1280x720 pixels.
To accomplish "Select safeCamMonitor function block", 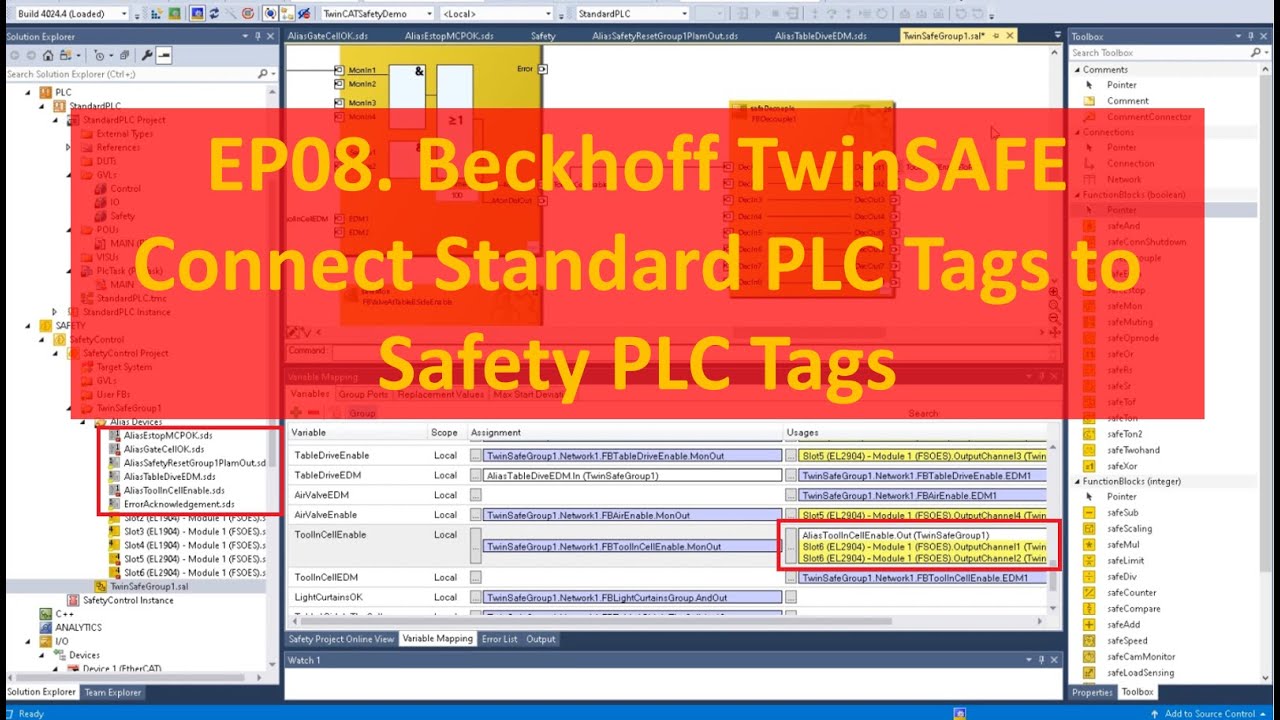I will pos(1140,656).
